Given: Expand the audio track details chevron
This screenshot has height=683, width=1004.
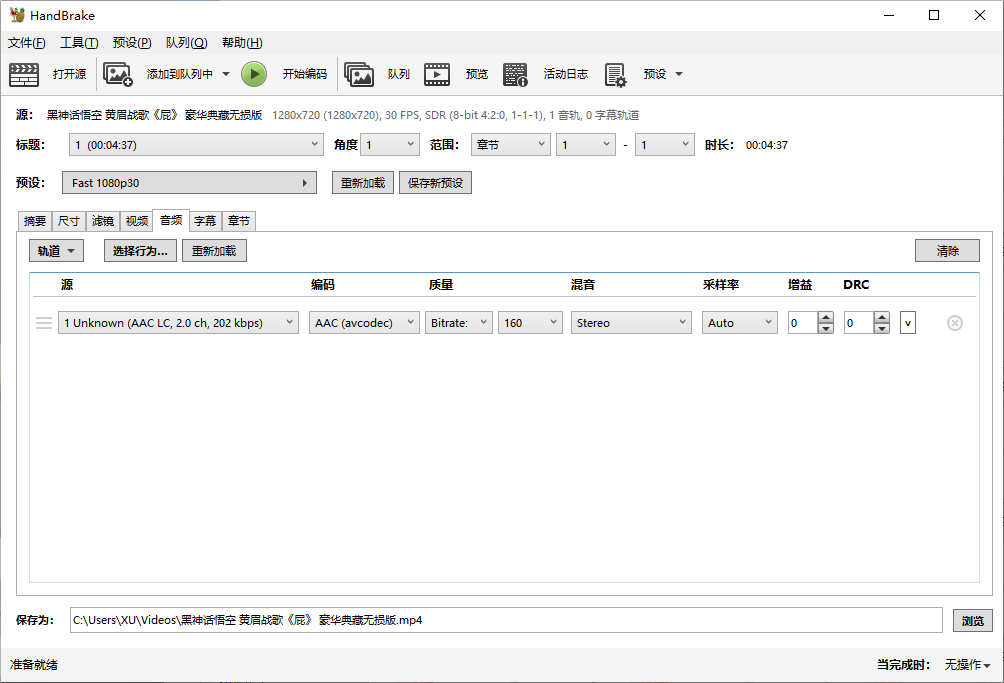Looking at the screenshot, I should click(907, 323).
